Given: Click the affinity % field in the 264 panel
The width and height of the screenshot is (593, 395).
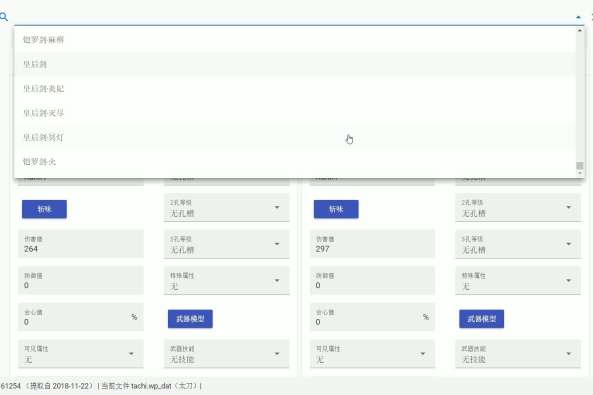Looking at the screenshot, I should click(x=81, y=317).
